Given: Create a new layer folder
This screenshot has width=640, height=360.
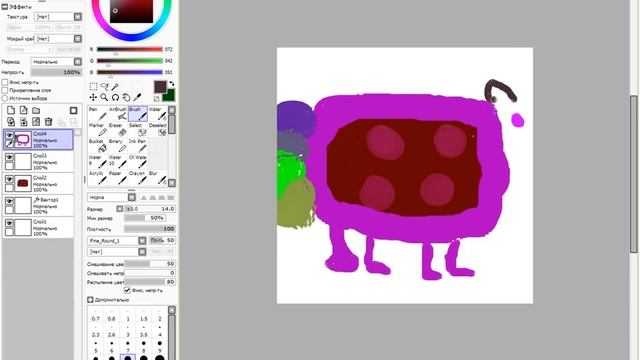Looking at the screenshot, I should point(36,111).
